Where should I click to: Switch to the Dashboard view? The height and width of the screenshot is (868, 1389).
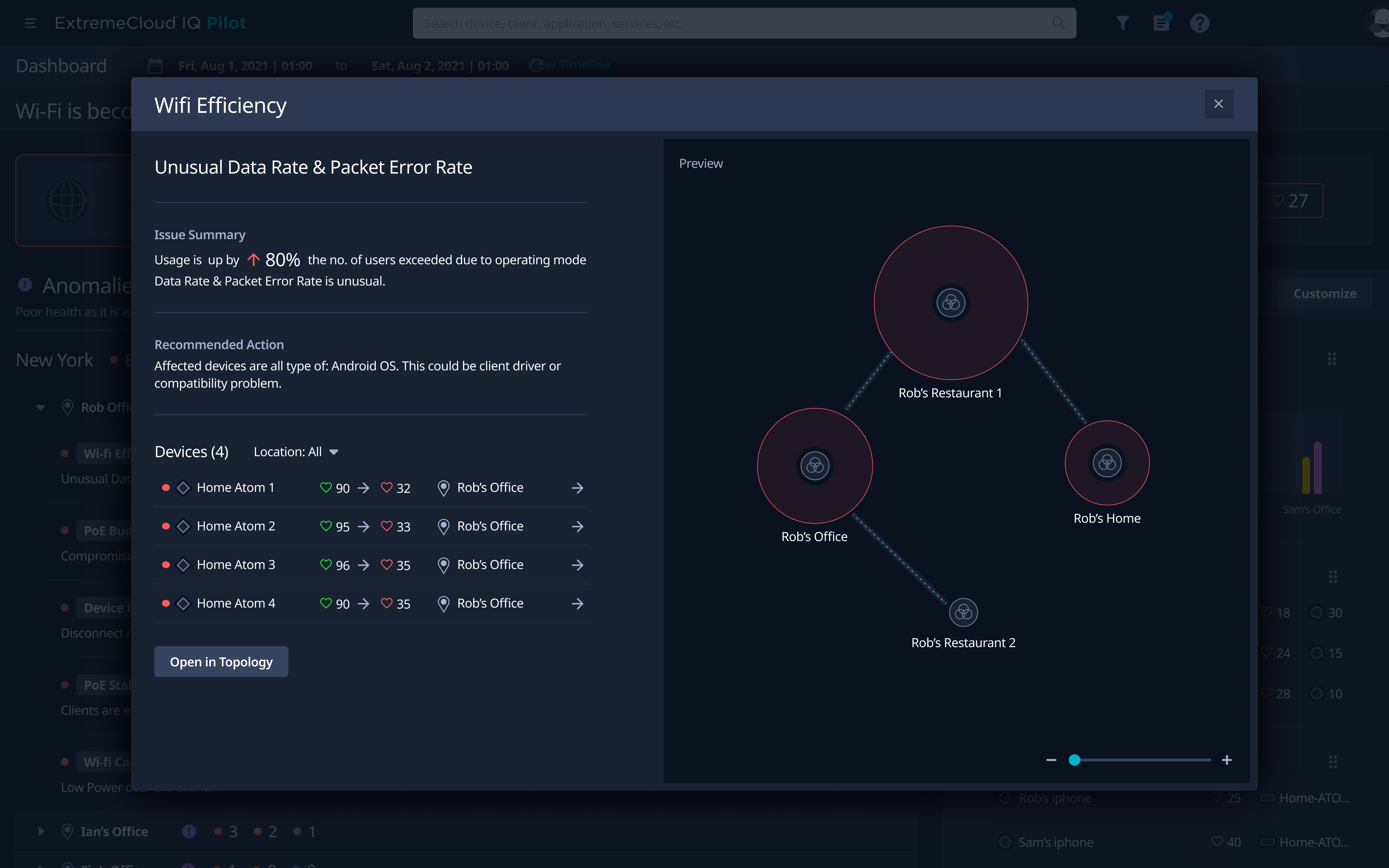coord(61,65)
